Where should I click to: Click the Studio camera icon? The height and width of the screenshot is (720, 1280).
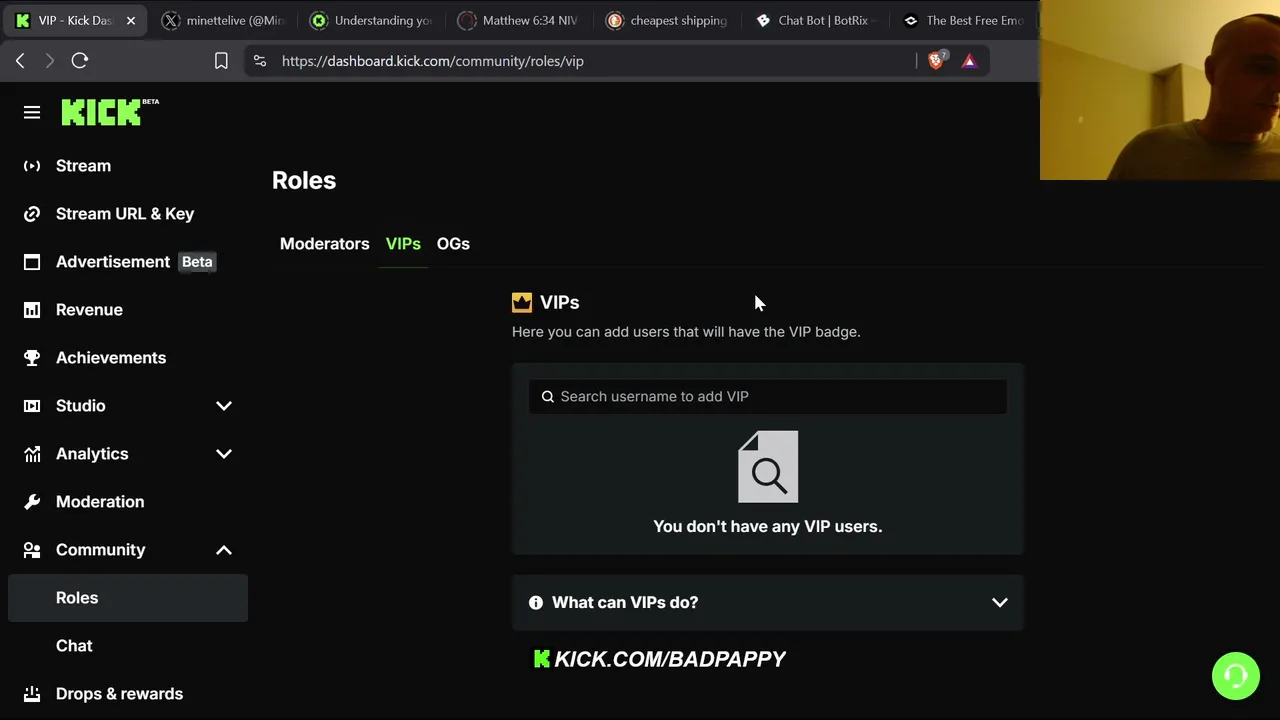pos(32,406)
